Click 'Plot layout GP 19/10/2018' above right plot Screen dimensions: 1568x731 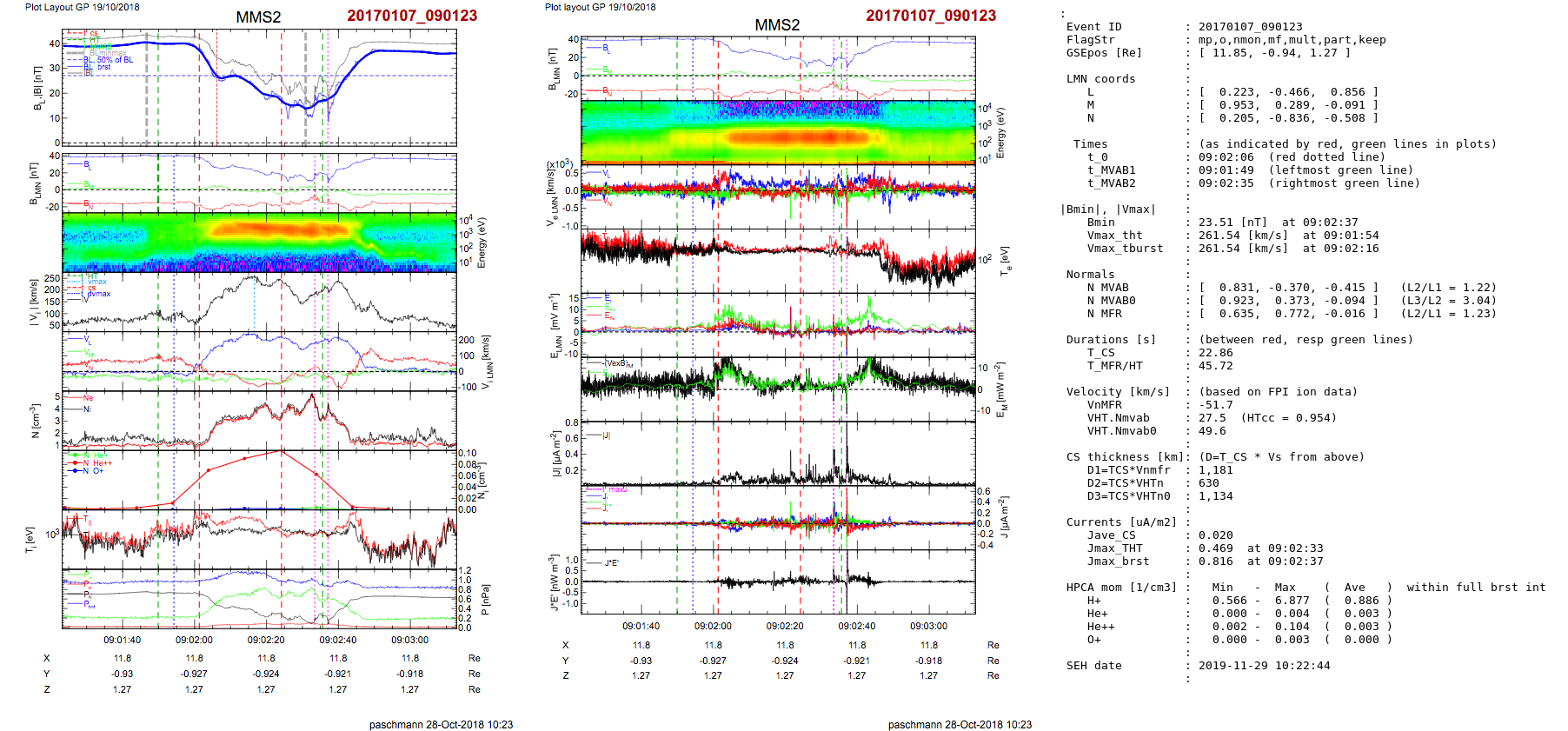pyautogui.click(x=600, y=7)
